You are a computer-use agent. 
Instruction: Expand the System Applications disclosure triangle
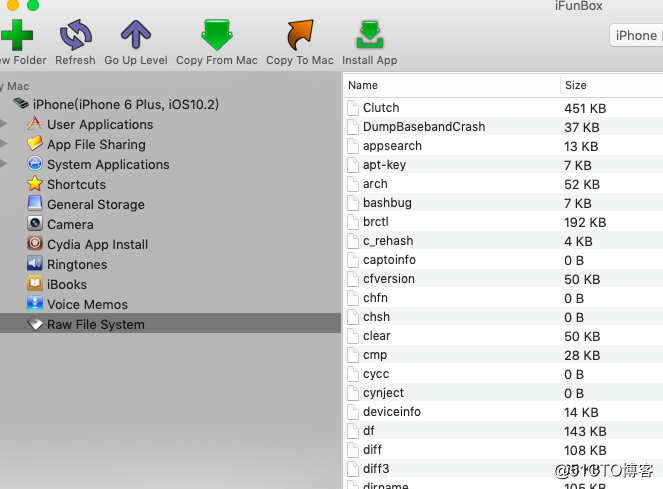pos(3,163)
